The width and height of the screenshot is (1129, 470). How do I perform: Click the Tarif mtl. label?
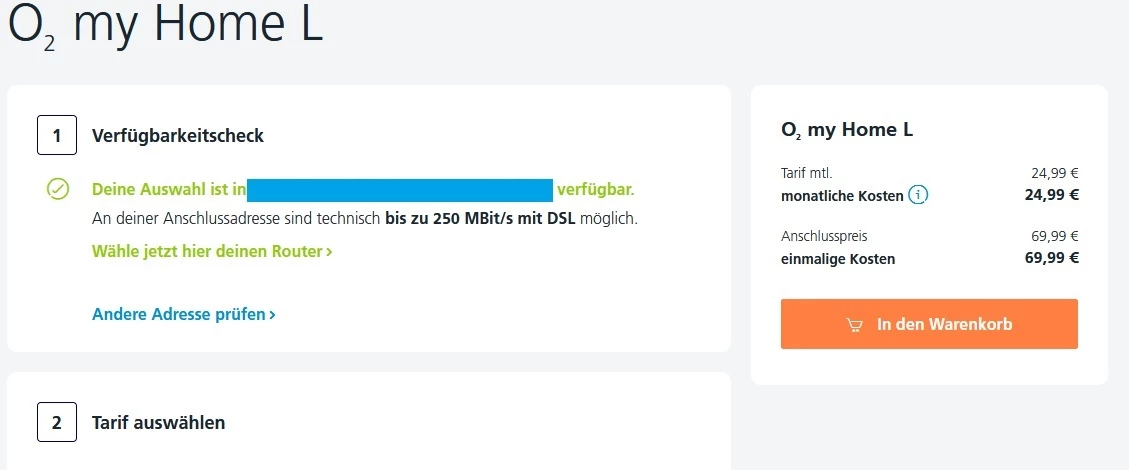pos(806,173)
